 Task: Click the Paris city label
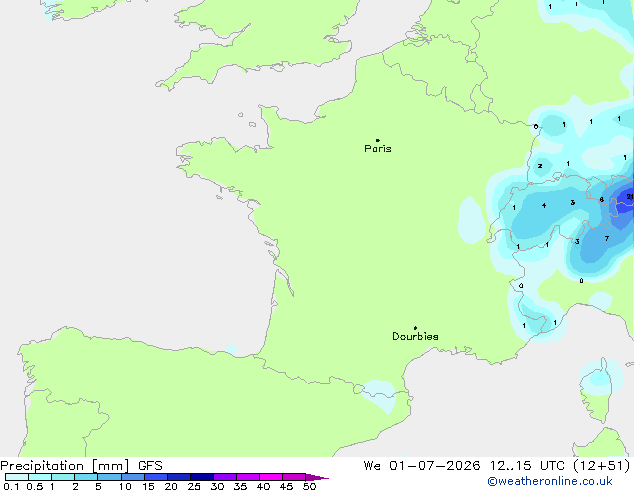pos(378,149)
